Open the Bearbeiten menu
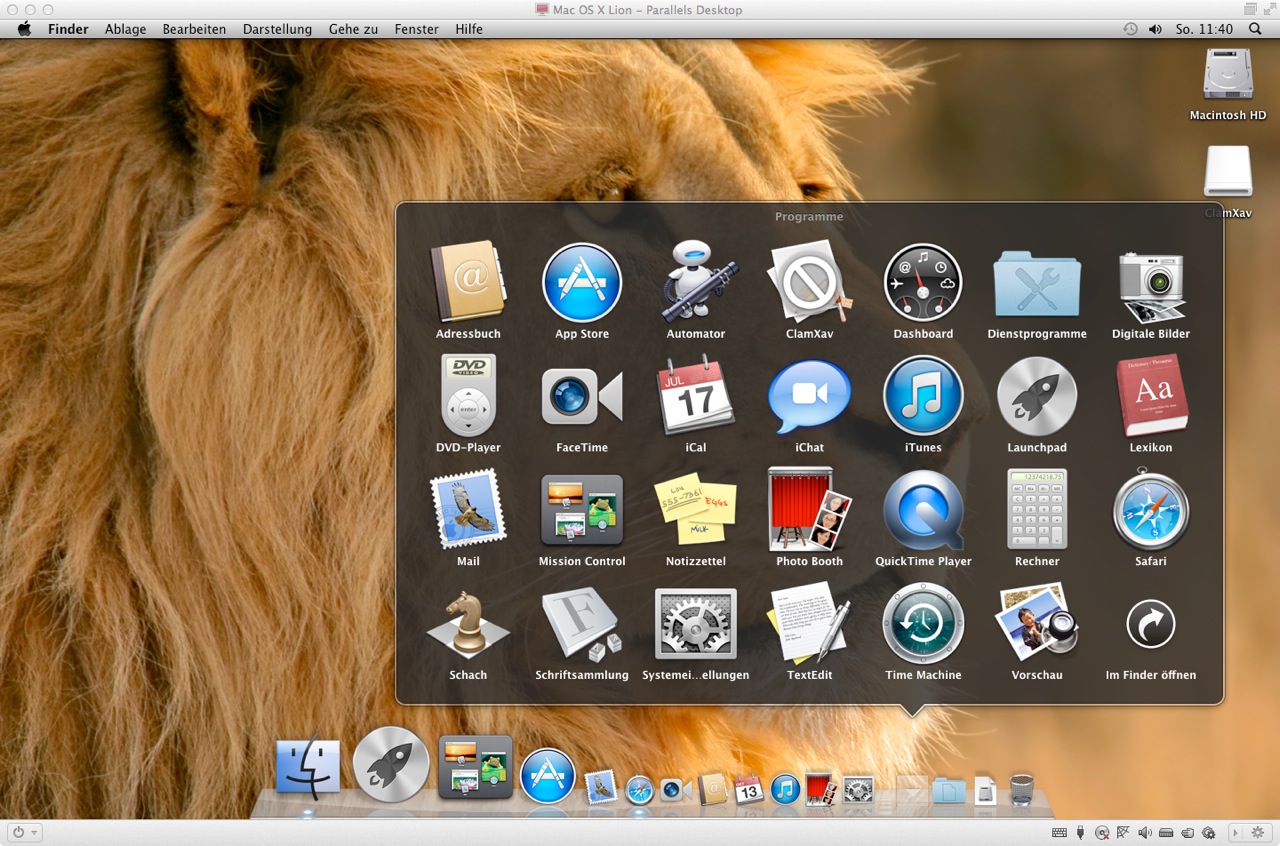The width and height of the screenshot is (1280, 846). (x=194, y=29)
